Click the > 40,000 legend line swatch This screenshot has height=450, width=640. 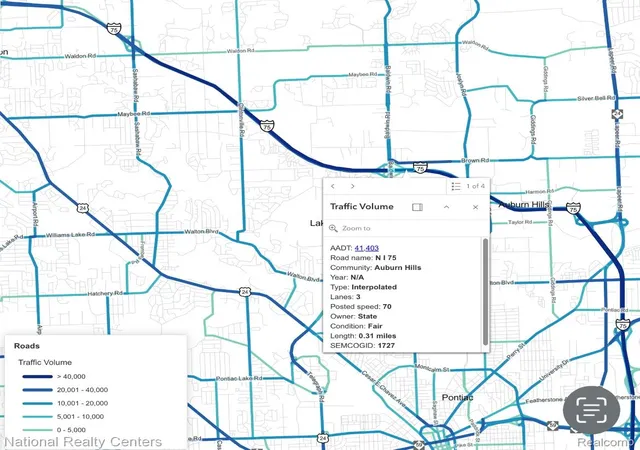(38, 376)
